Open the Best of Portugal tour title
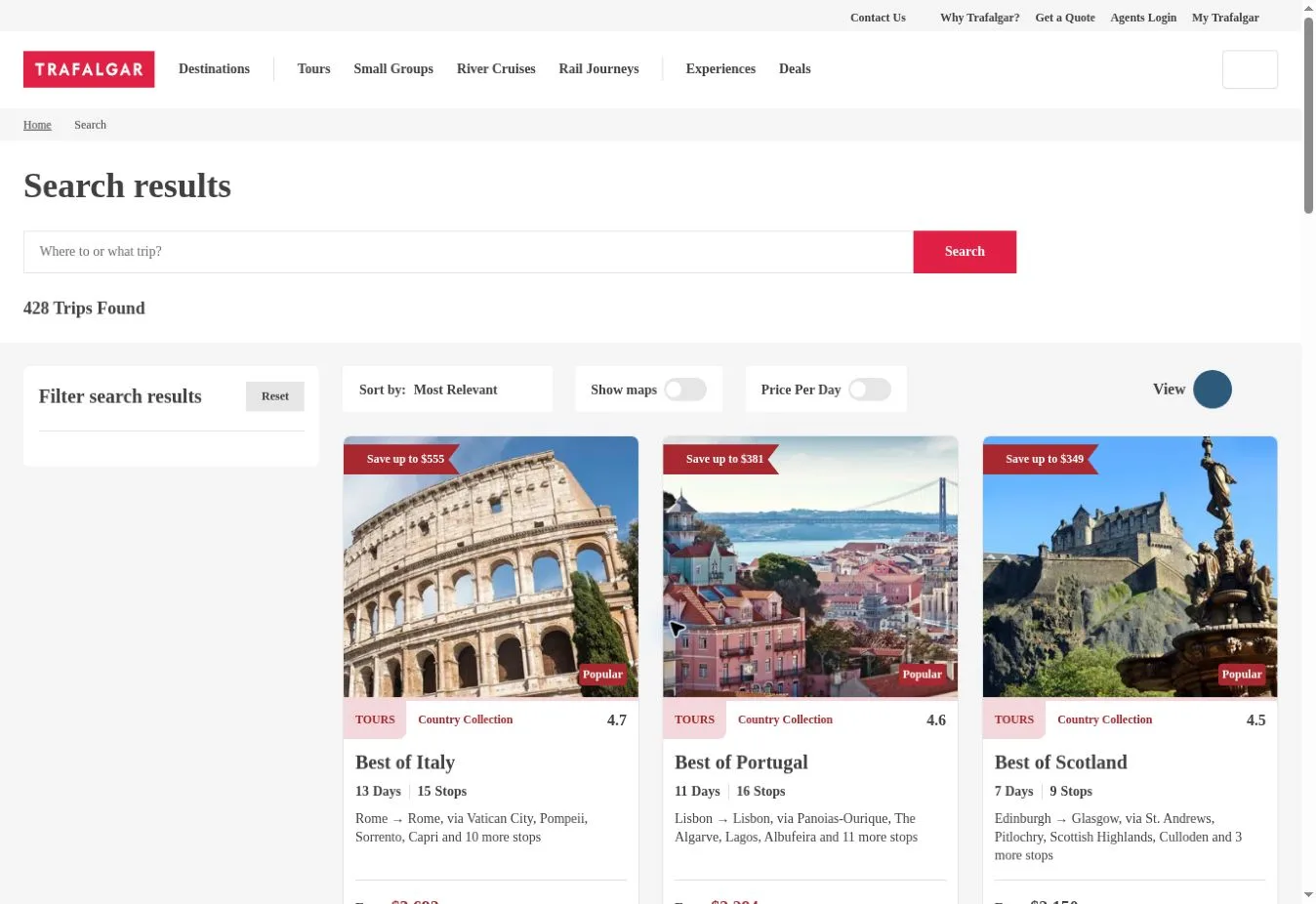The width and height of the screenshot is (1316, 904). coord(741,762)
